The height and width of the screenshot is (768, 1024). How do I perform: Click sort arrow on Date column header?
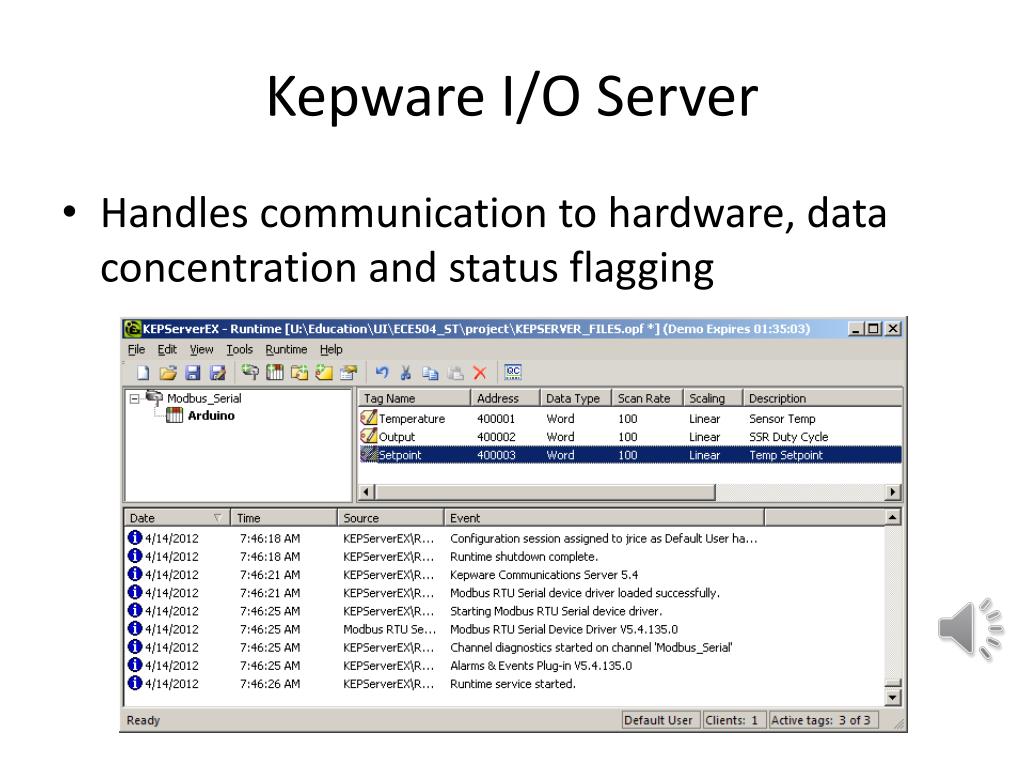(217, 518)
